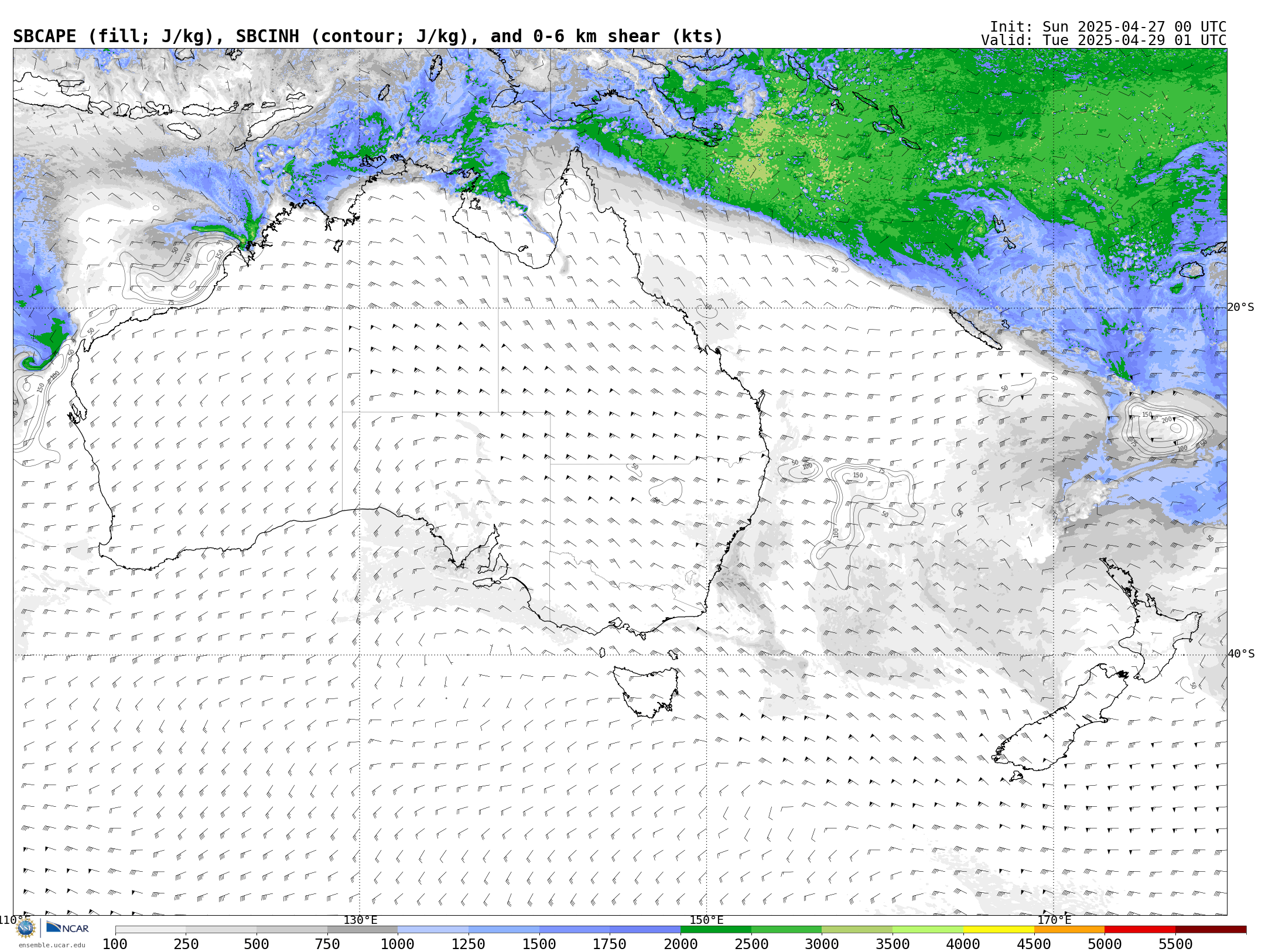Click the 250 colorbar tick label
Image resolution: width=1265 pixels, height=952 pixels.
point(186,944)
